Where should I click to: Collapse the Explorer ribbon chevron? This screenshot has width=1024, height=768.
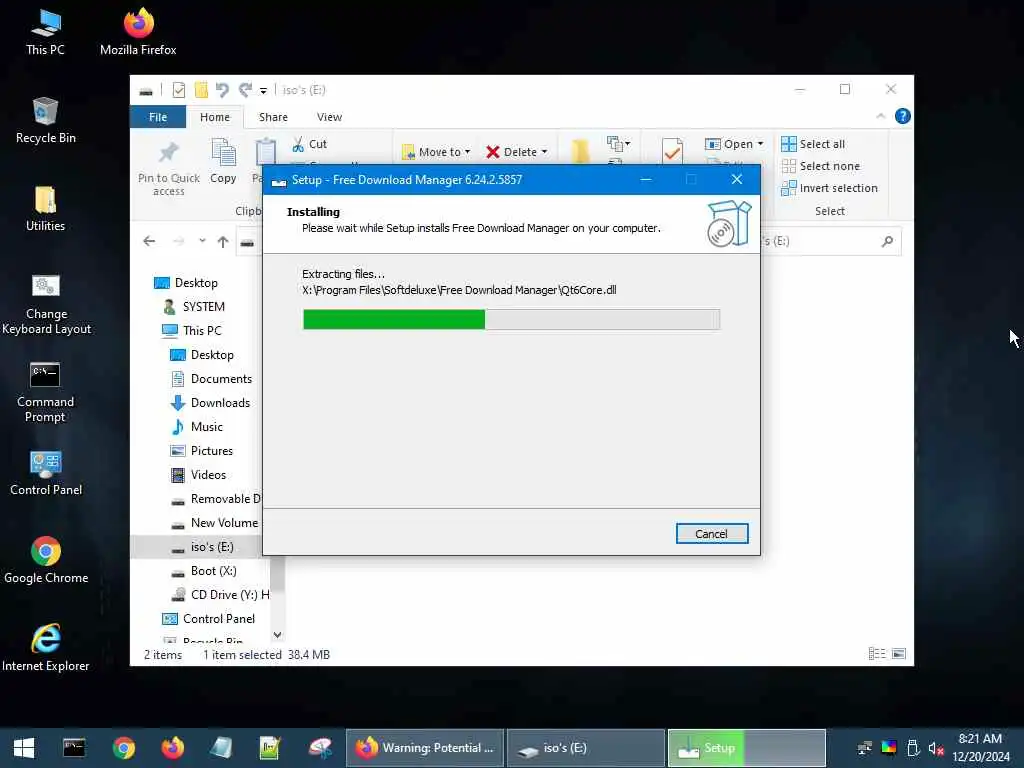[x=880, y=116]
